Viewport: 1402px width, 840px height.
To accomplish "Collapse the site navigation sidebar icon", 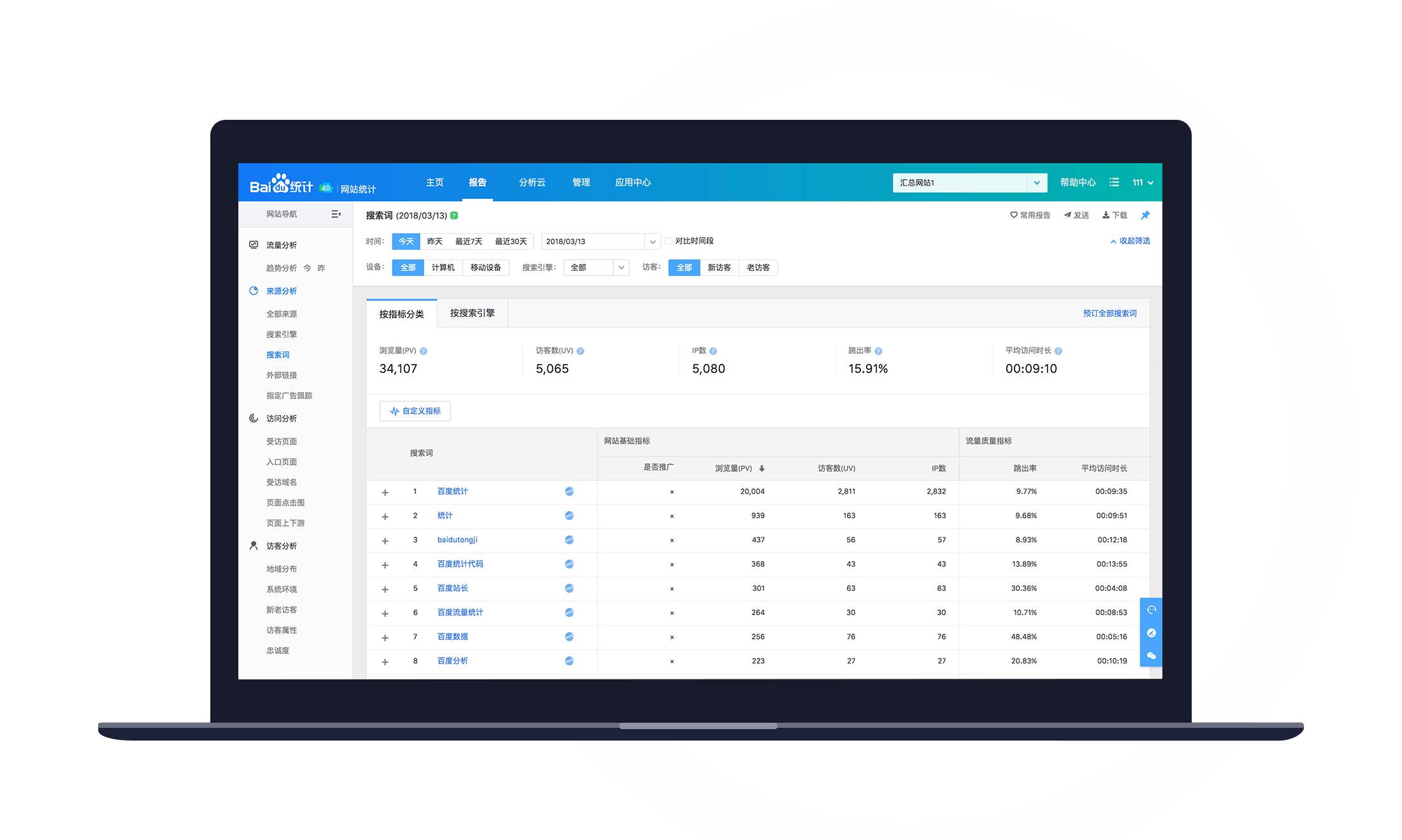I will 336,214.
